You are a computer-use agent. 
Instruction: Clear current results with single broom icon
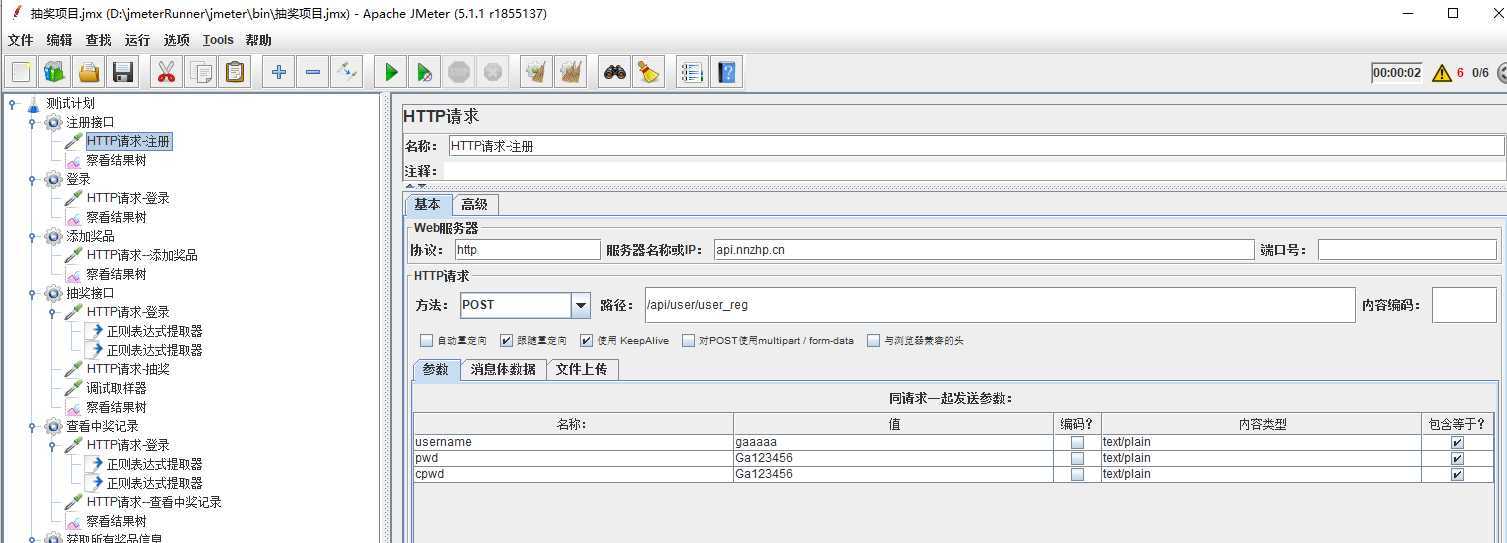pyautogui.click(x=537, y=72)
